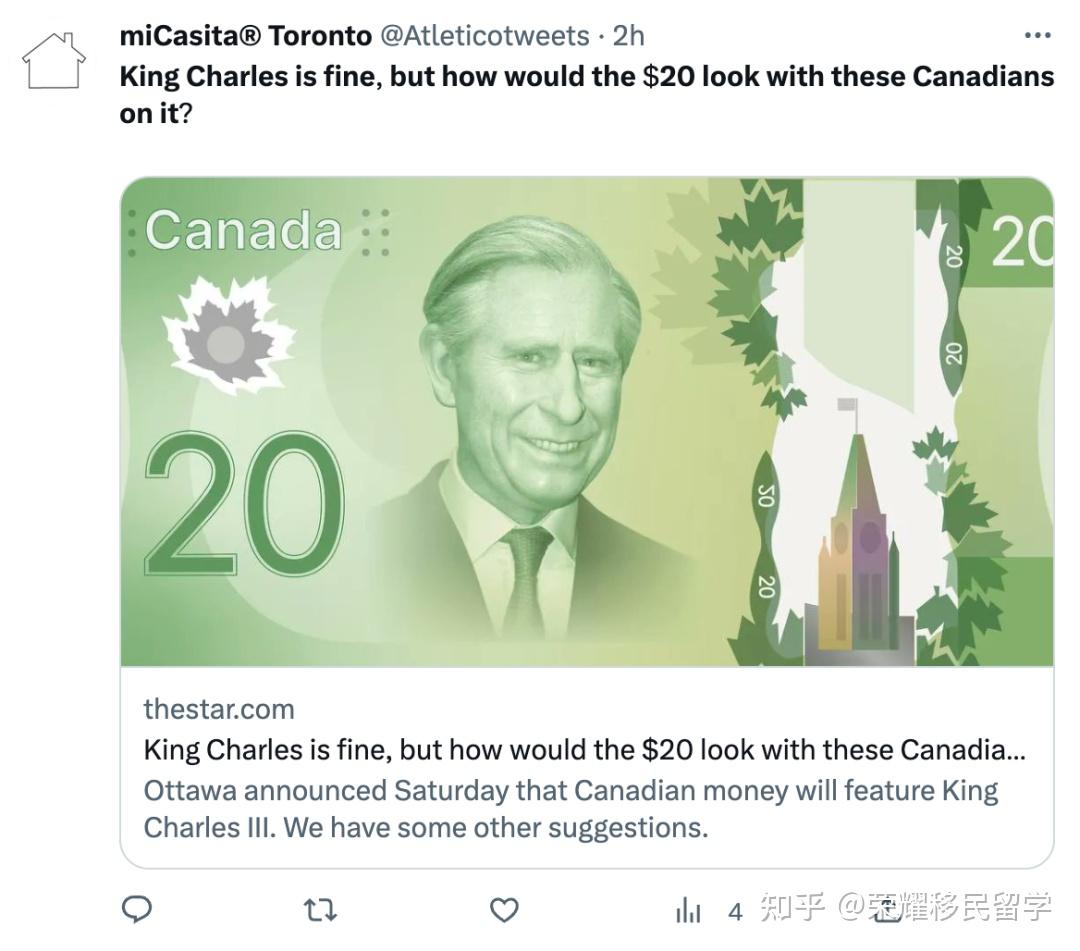Image resolution: width=1080 pixels, height=951 pixels.
Task: View tweet analytics bar chart icon
Action: point(688,910)
